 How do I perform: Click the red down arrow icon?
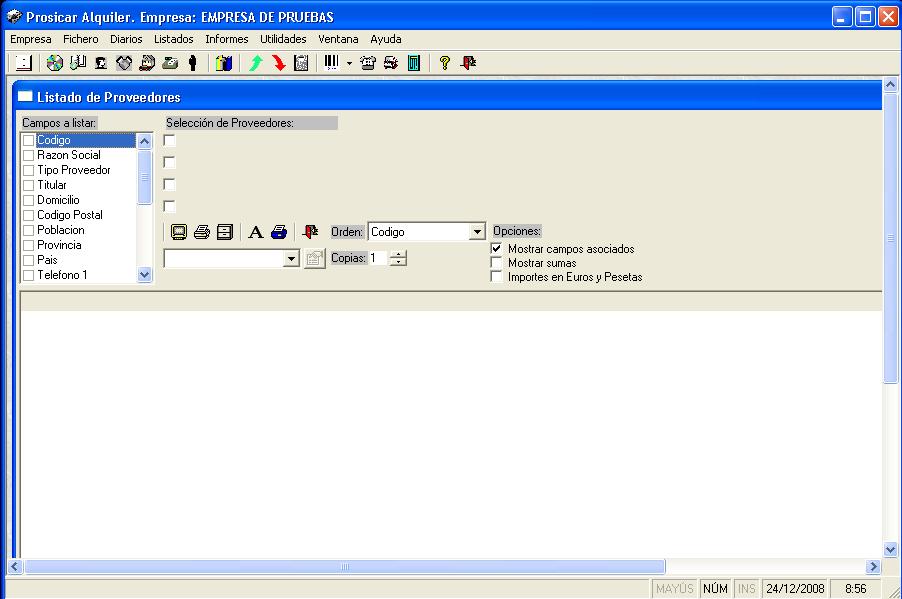coord(278,63)
